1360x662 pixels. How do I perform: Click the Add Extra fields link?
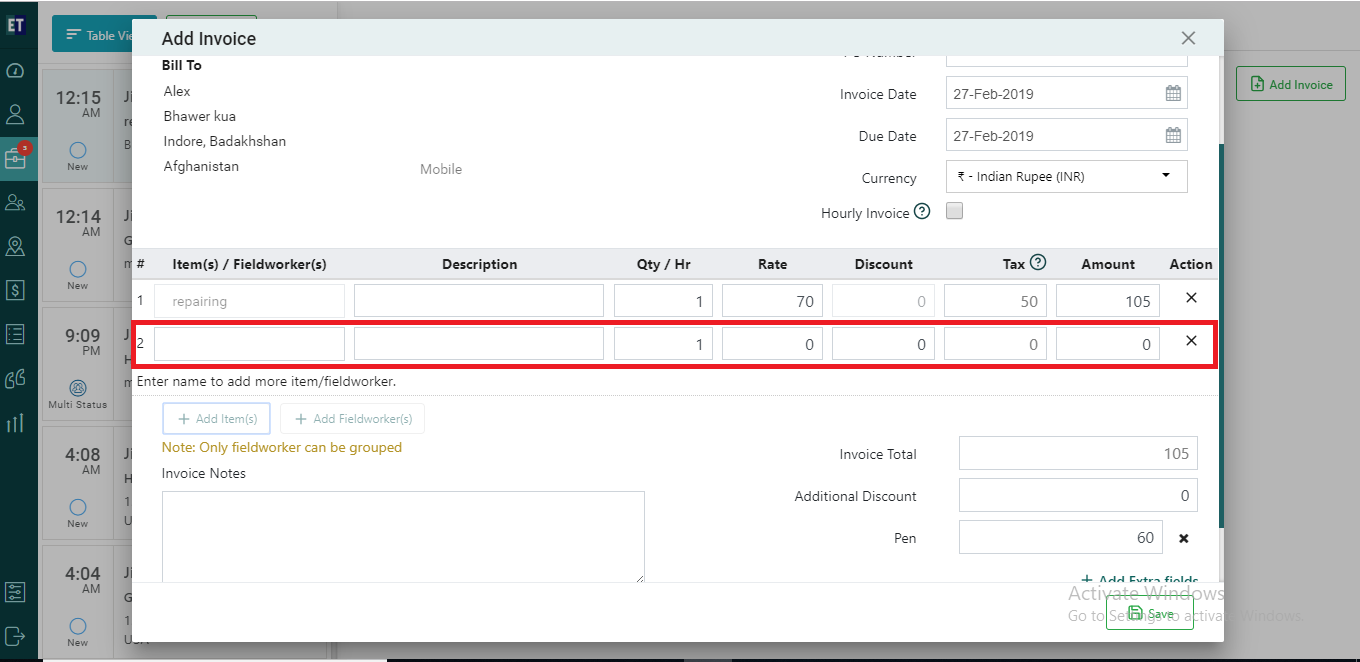[1140, 580]
